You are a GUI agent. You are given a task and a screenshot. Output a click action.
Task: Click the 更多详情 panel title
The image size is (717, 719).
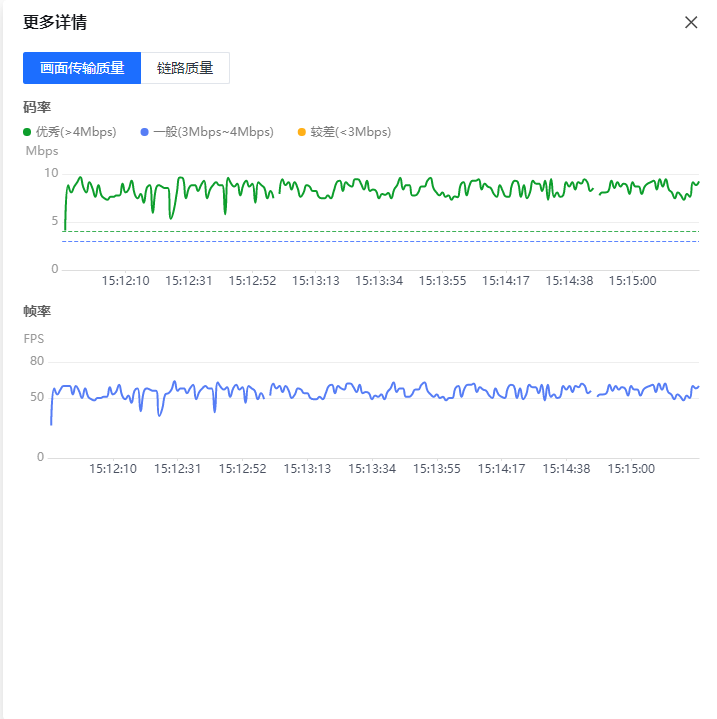point(55,22)
